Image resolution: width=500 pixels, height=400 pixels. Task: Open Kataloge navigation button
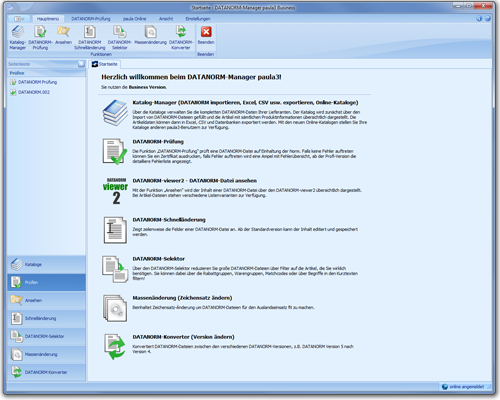[46, 264]
